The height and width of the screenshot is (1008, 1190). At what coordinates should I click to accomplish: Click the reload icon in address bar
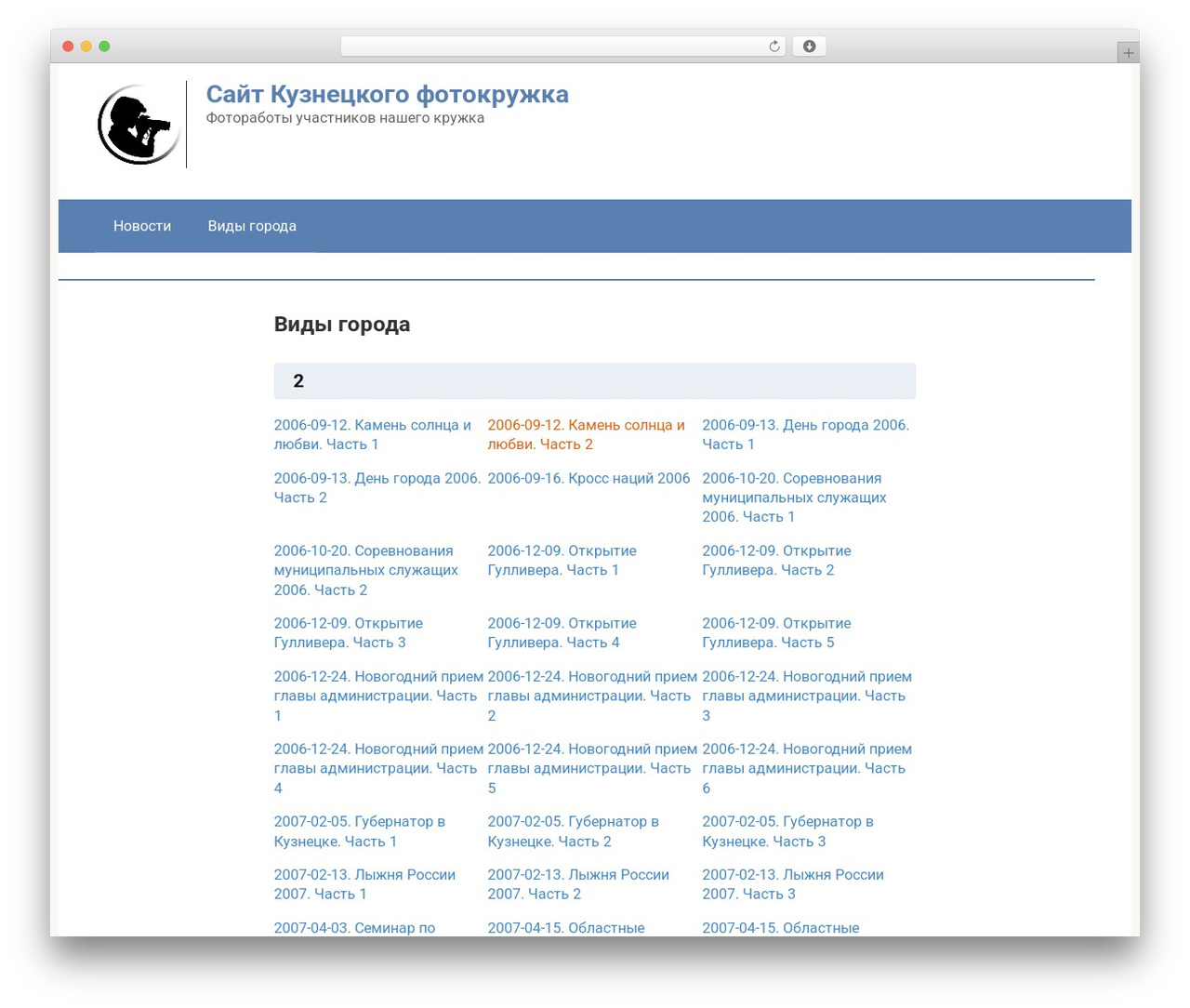tap(773, 46)
